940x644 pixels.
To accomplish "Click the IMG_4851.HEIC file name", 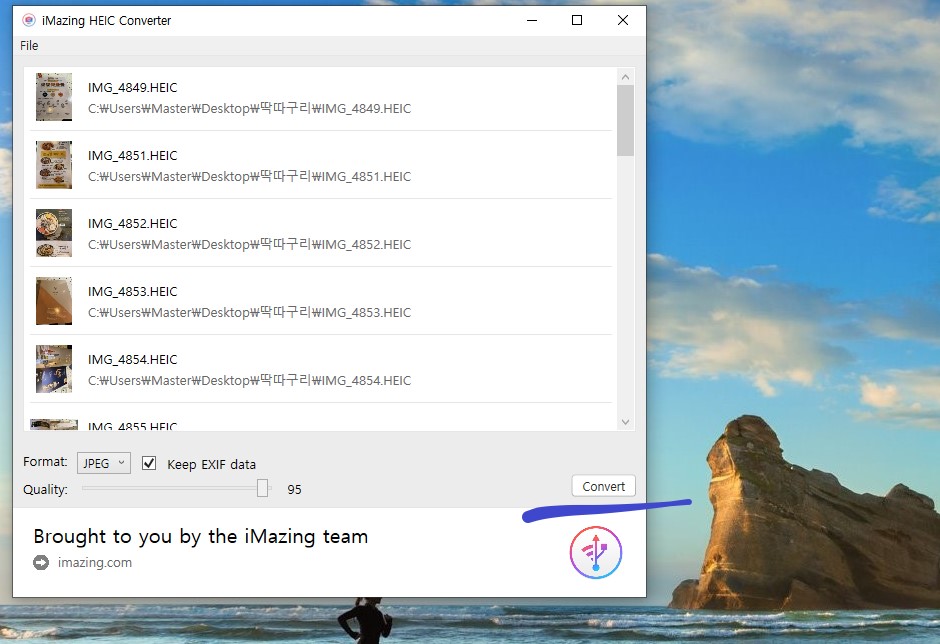I will (x=132, y=155).
